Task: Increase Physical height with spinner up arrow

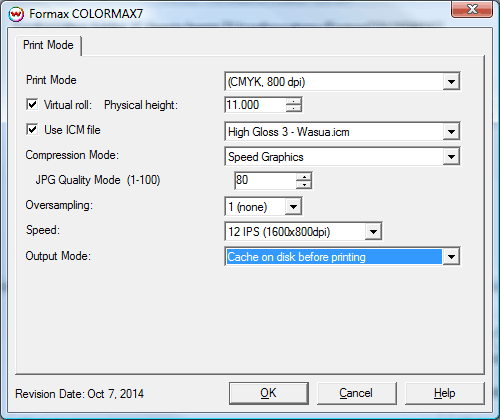Action: [294, 101]
